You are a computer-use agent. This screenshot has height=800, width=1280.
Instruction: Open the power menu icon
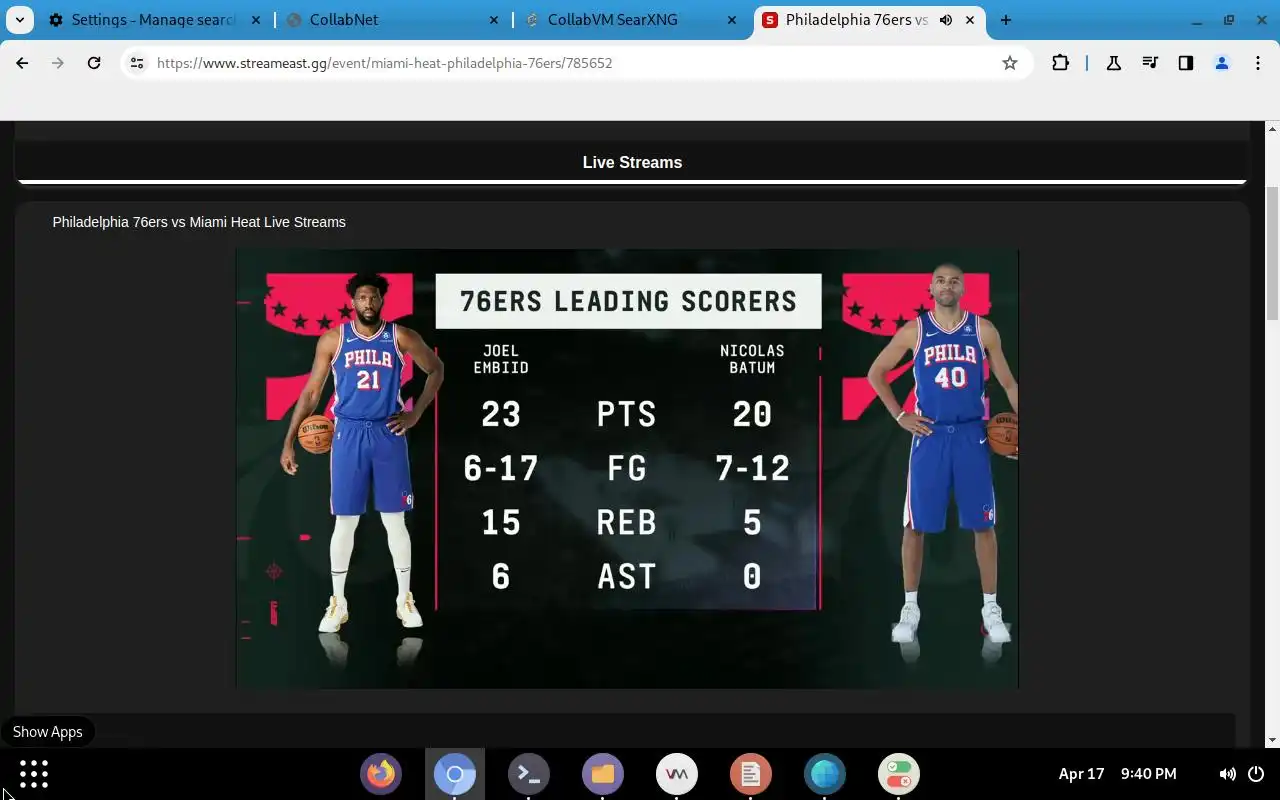(1256, 774)
